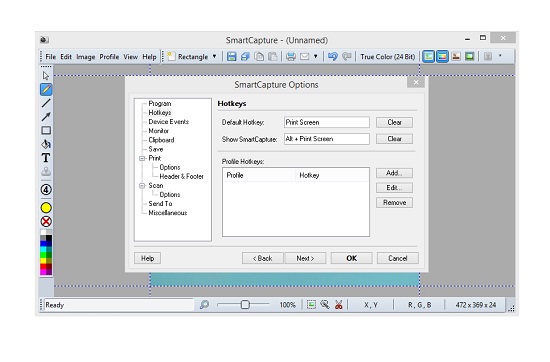This screenshot has height=362, width=550.
Task: Click the Add... profile hotkey button
Action: (394, 173)
